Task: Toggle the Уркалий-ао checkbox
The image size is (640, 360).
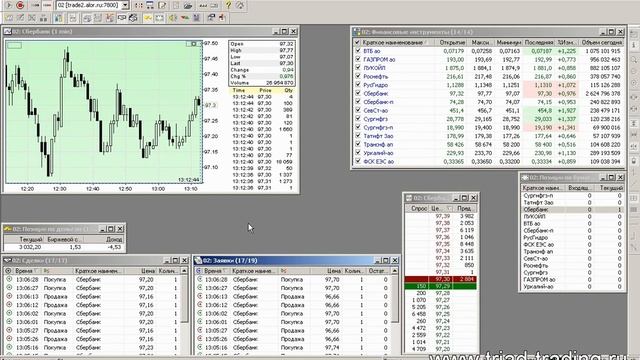Action: coord(358,153)
